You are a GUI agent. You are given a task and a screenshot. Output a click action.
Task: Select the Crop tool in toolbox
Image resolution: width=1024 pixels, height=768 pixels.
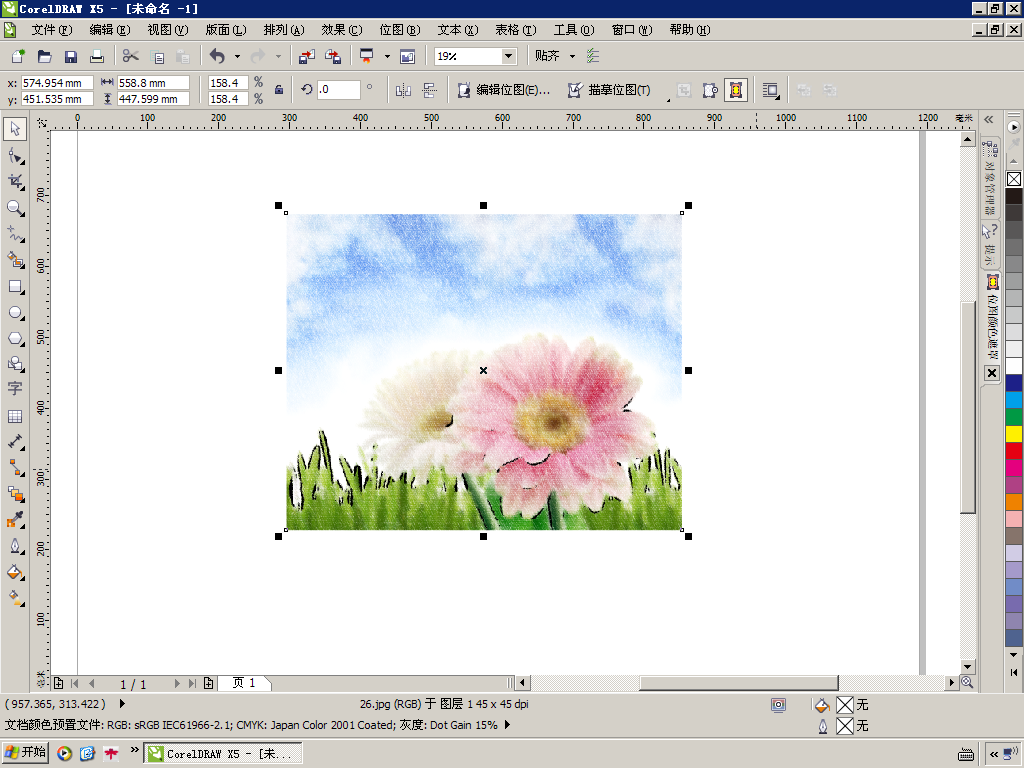(x=15, y=181)
